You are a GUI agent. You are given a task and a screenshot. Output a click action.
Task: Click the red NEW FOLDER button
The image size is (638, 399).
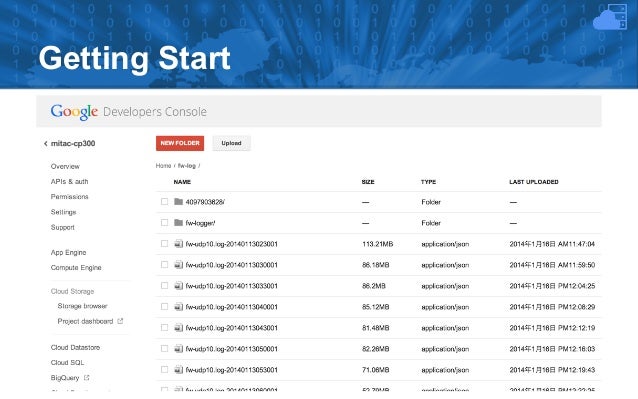(180, 143)
